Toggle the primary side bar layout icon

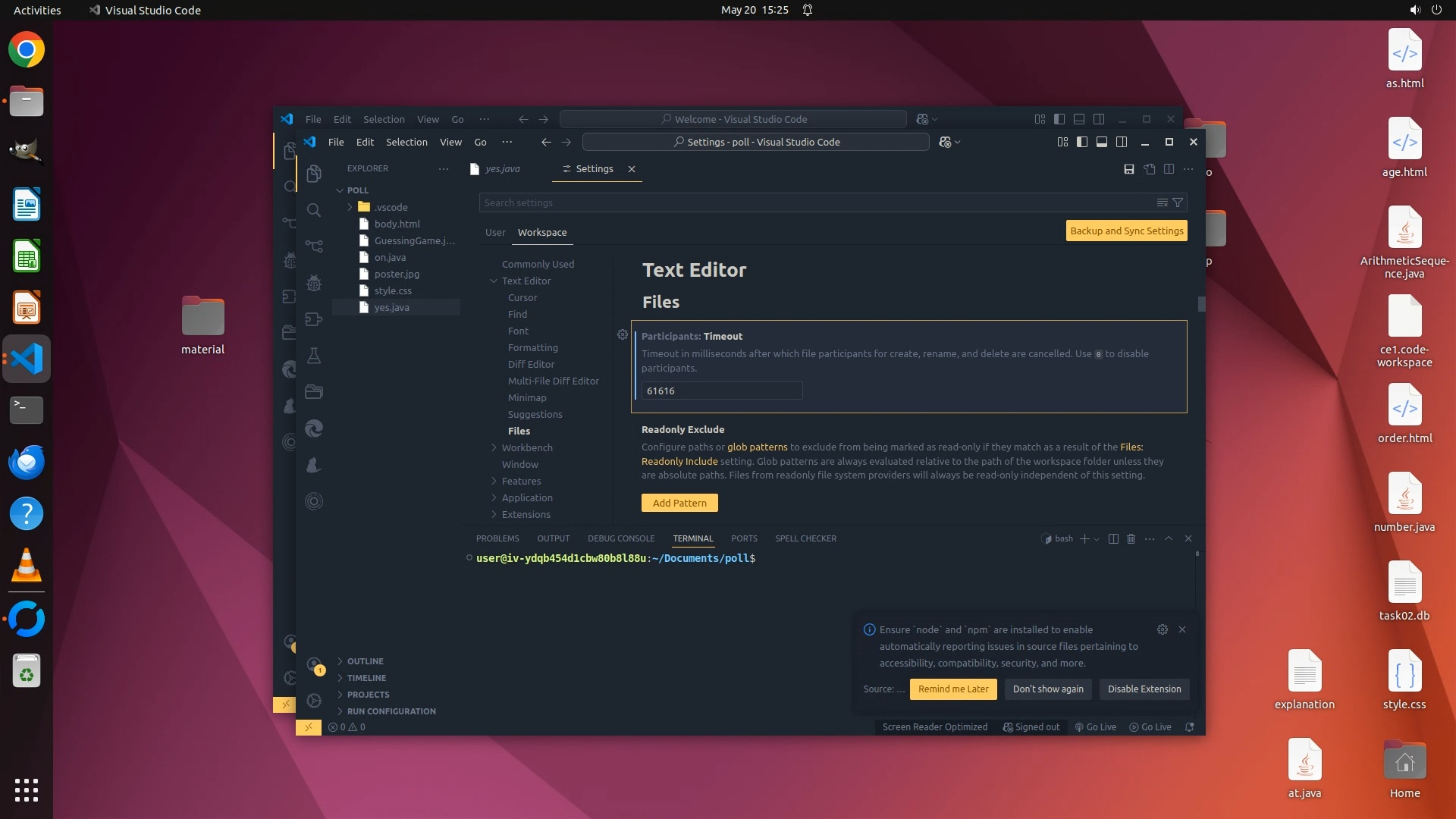click(1082, 142)
